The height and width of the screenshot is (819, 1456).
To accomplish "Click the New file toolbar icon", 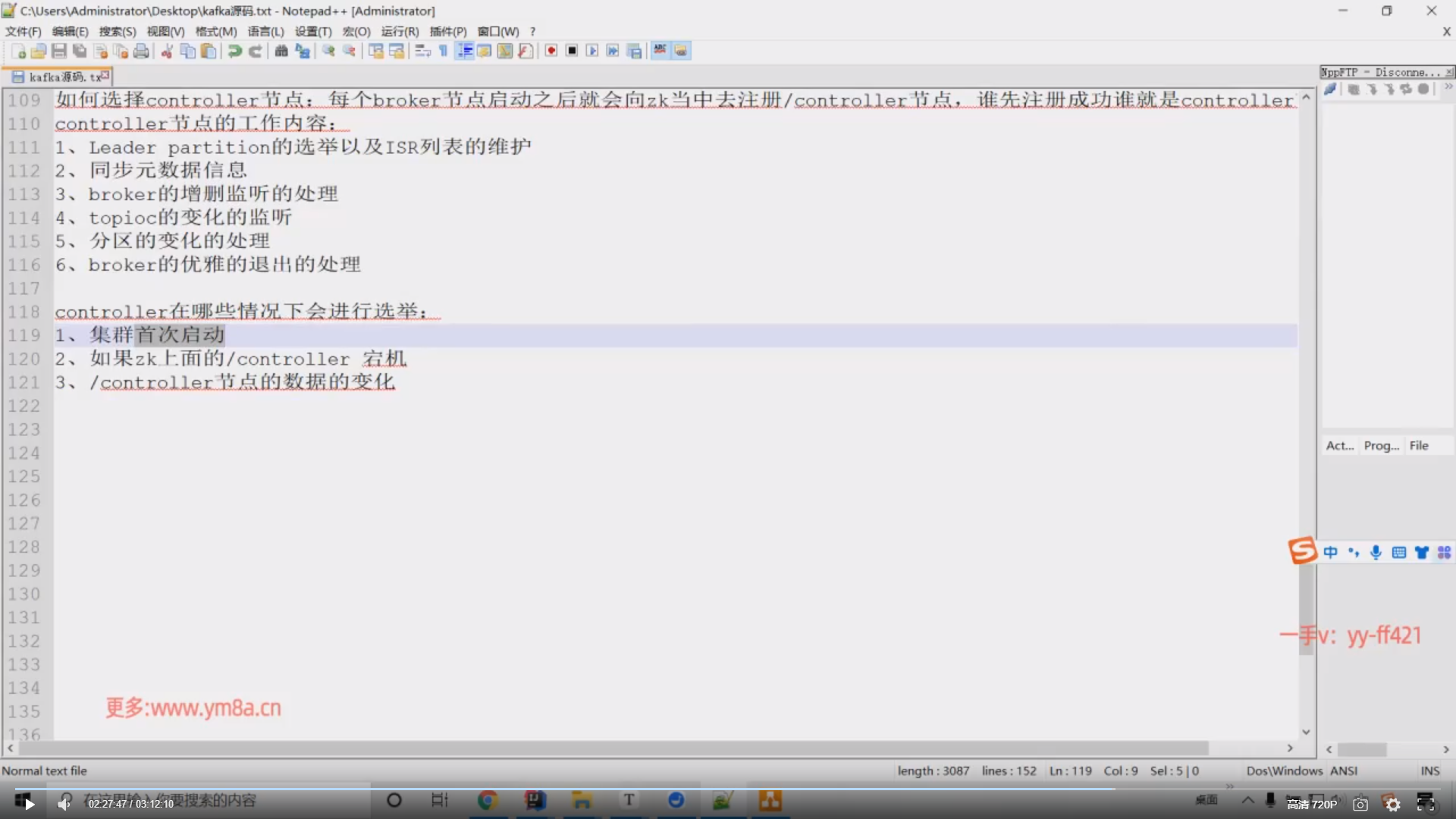I will [19, 51].
